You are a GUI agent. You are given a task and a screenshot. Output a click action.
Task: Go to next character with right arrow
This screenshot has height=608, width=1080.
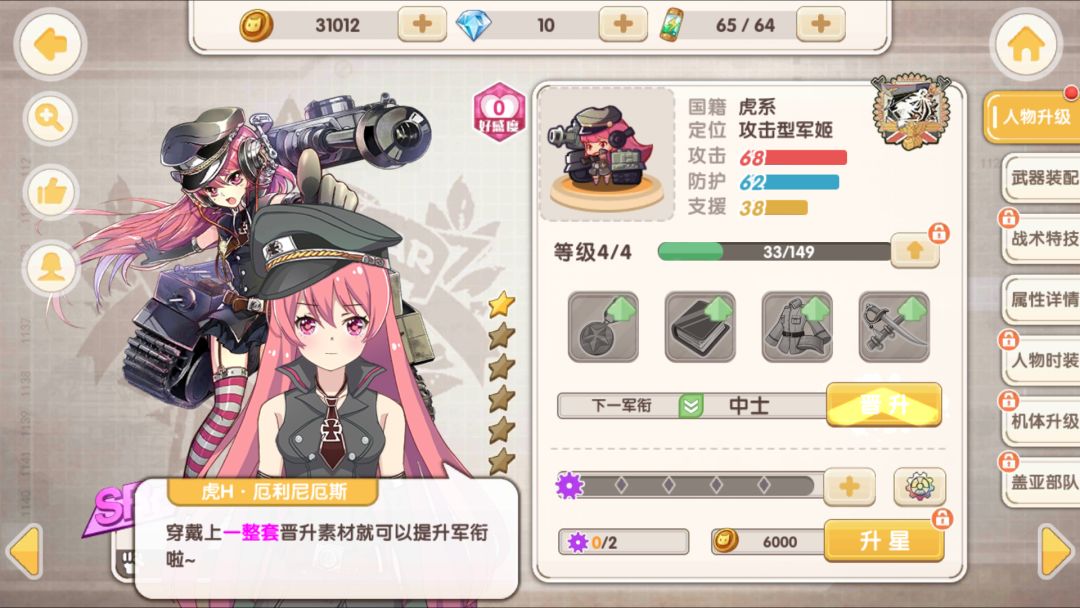(1057, 551)
